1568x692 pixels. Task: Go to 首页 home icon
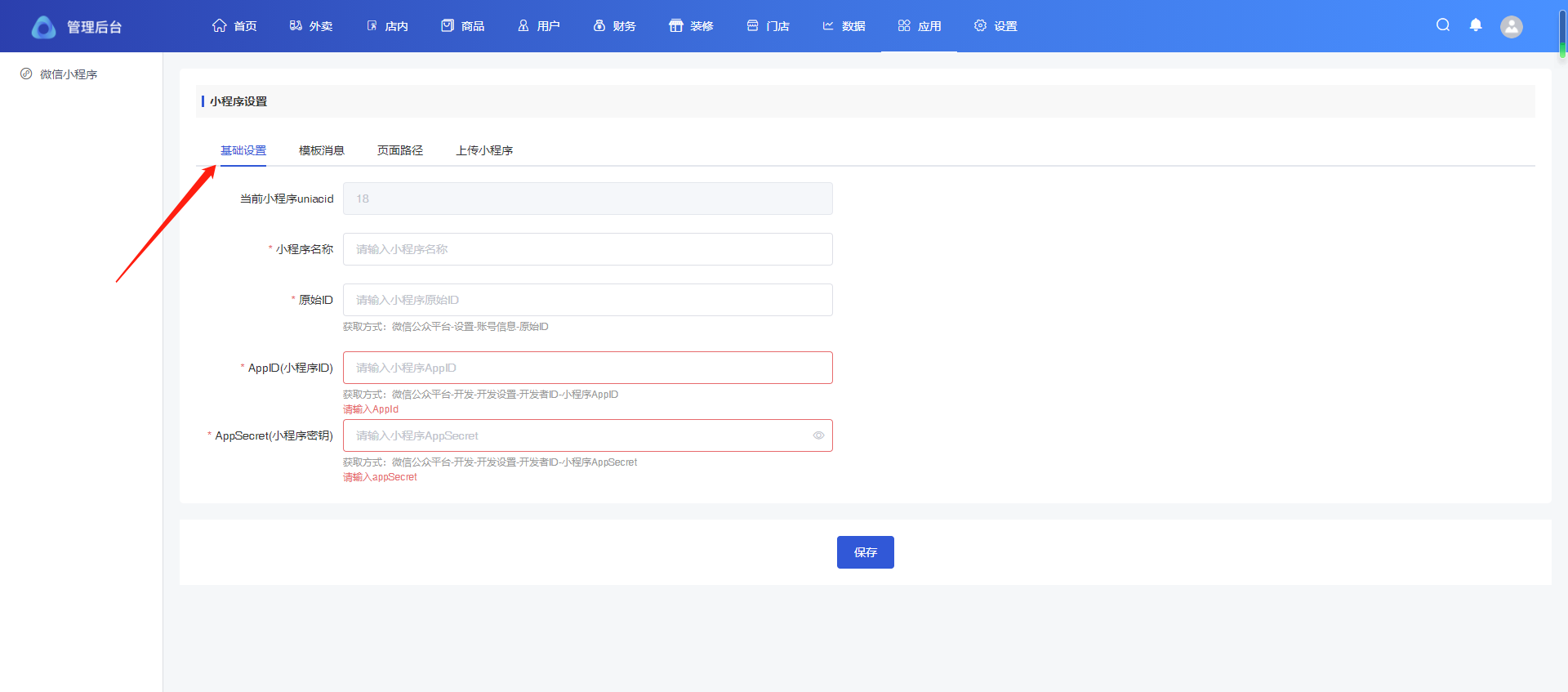pos(220,25)
